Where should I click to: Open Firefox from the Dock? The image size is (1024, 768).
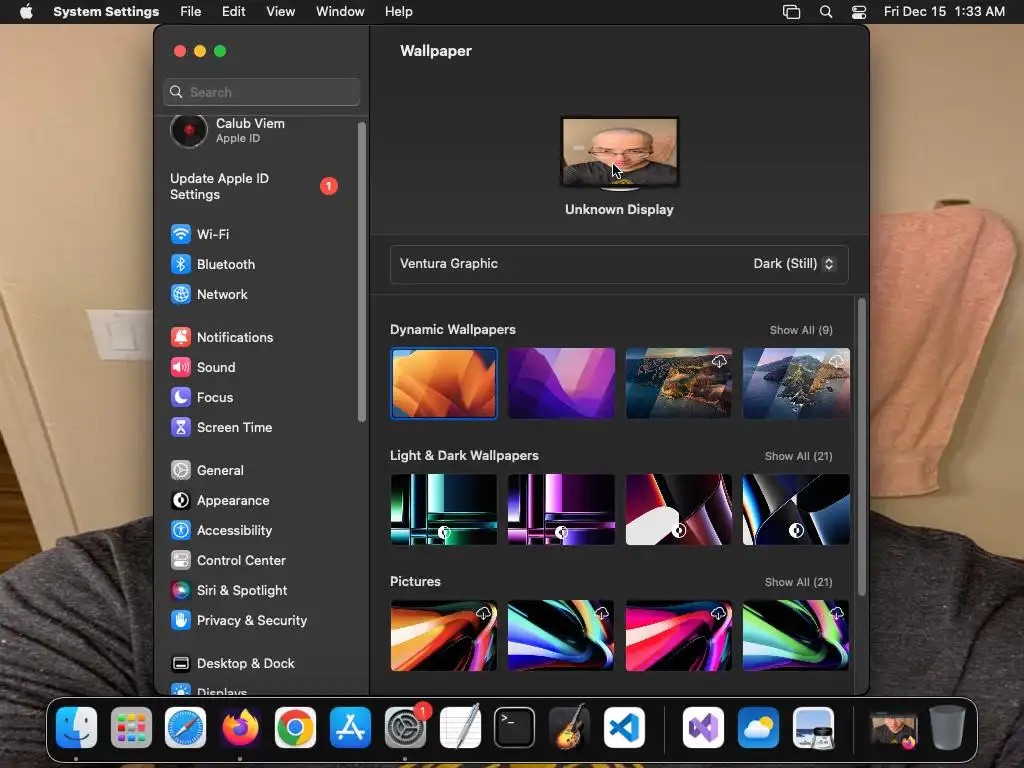tap(240, 728)
